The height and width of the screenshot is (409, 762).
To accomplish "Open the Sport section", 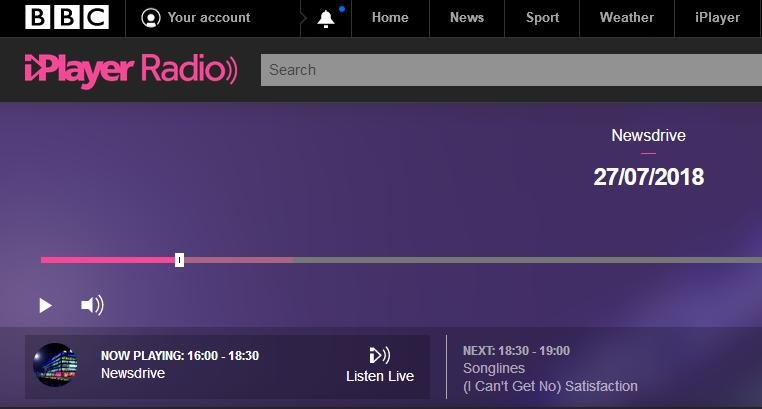I will click(542, 18).
